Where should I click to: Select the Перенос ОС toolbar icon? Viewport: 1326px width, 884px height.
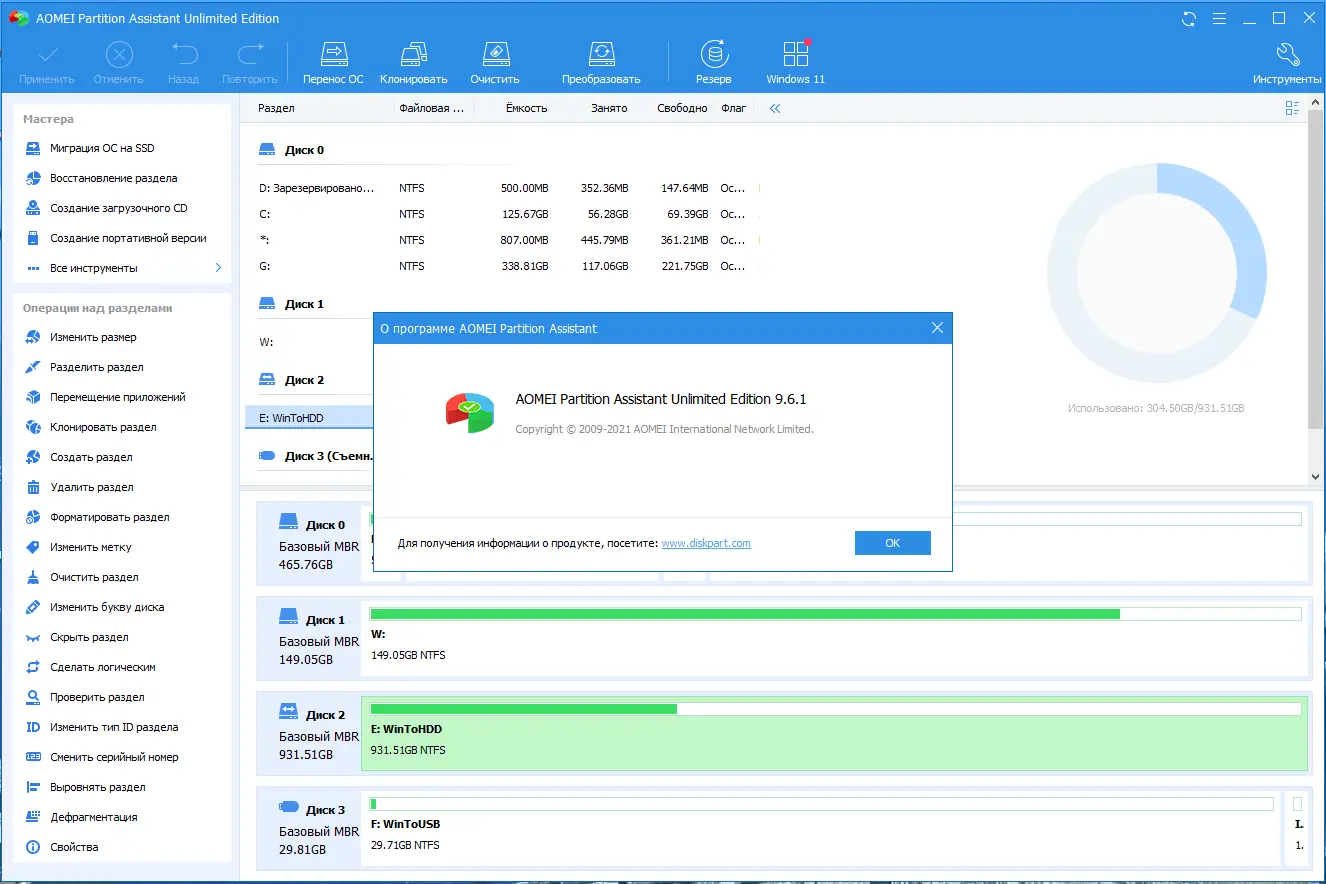pos(333,60)
